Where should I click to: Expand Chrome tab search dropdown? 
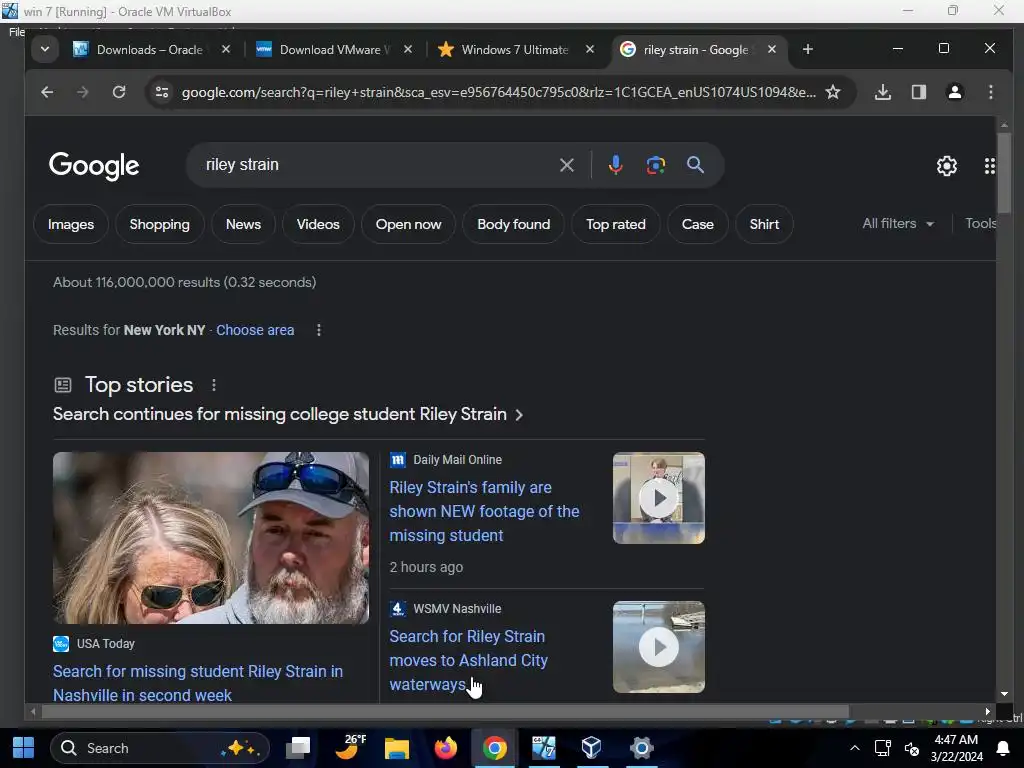44,50
